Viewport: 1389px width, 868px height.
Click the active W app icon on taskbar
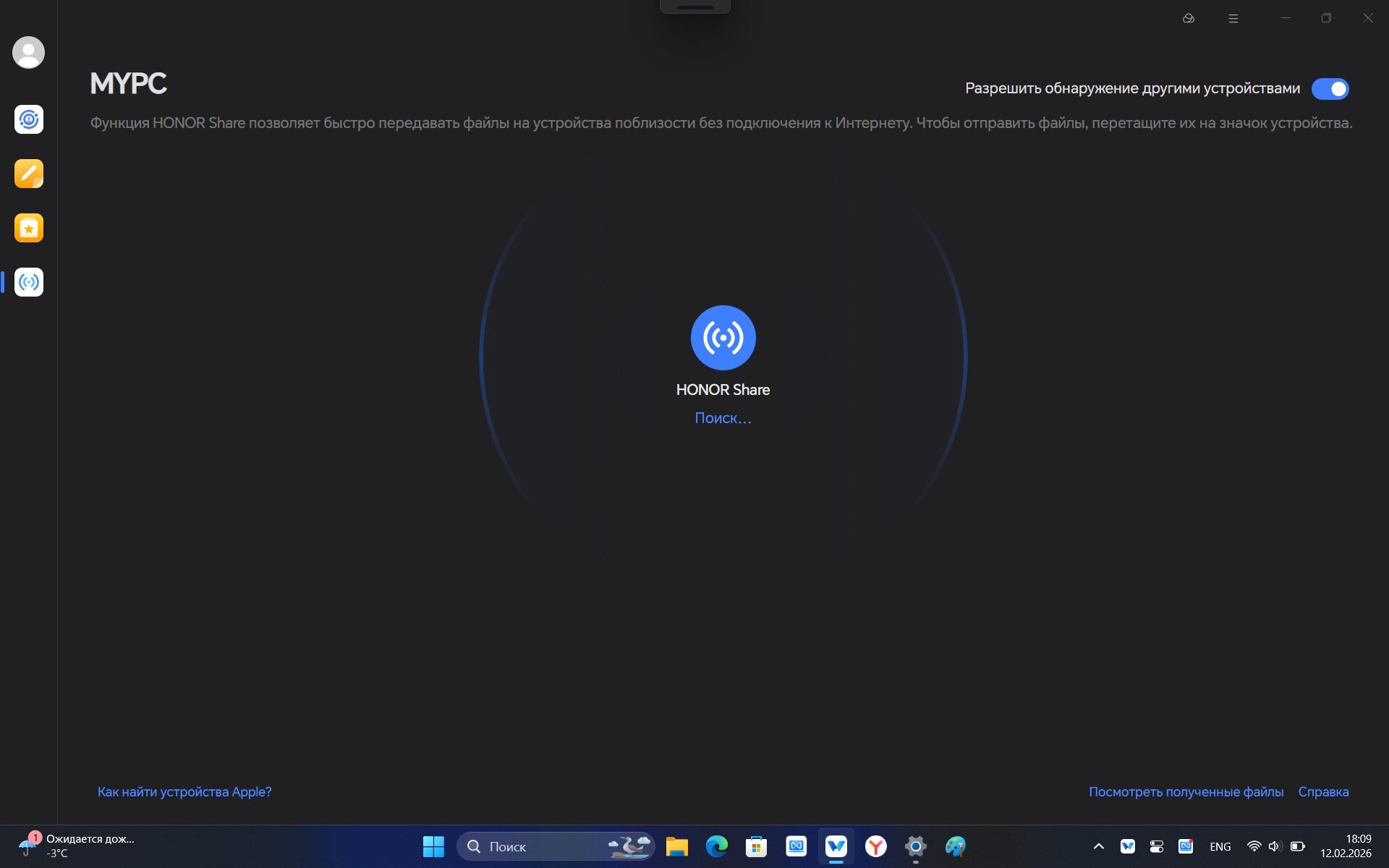coord(836,846)
